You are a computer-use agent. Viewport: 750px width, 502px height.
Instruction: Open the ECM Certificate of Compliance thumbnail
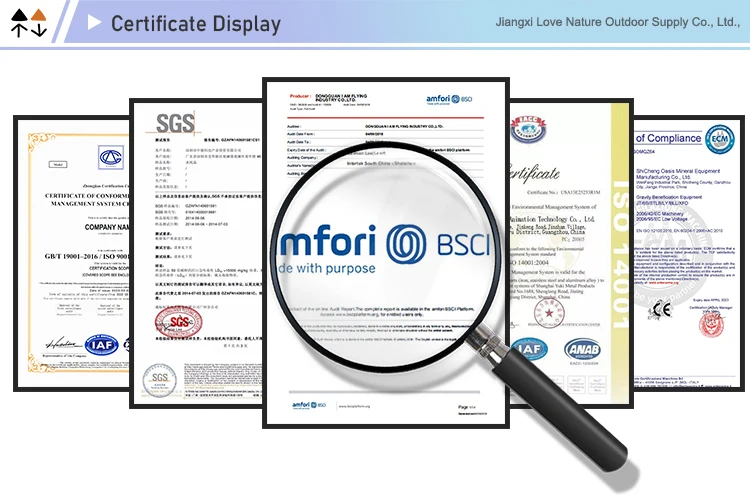pos(689,253)
